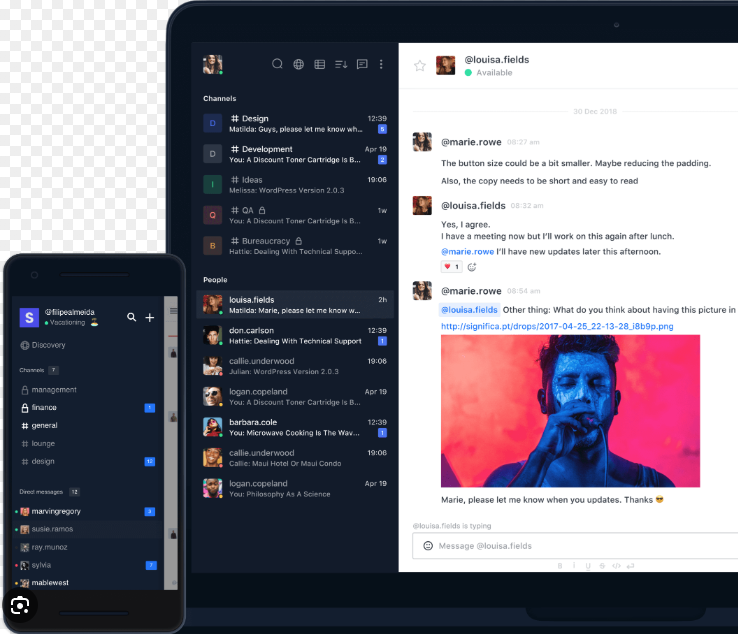Open search in the laptop sidebar
Viewport: 738px width, 634px height.
[277, 64]
